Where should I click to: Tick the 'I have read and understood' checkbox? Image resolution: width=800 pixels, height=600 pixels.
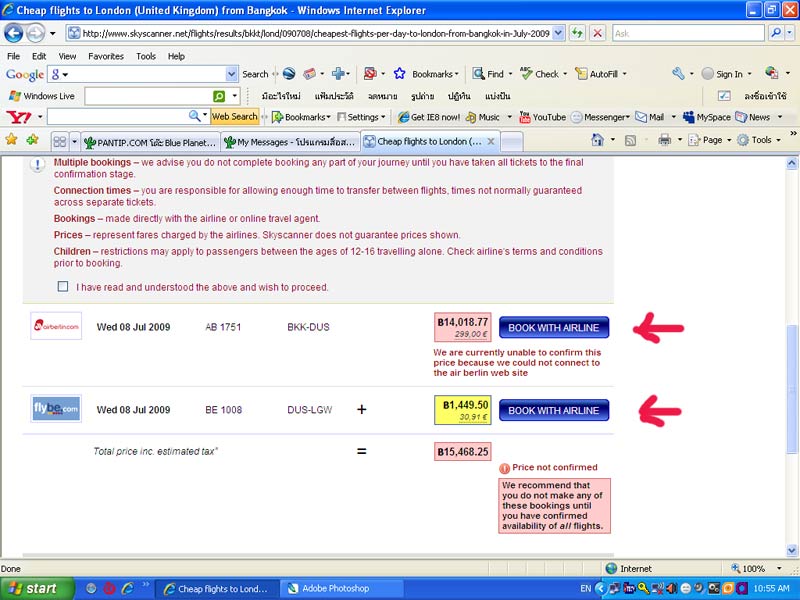[63, 287]
